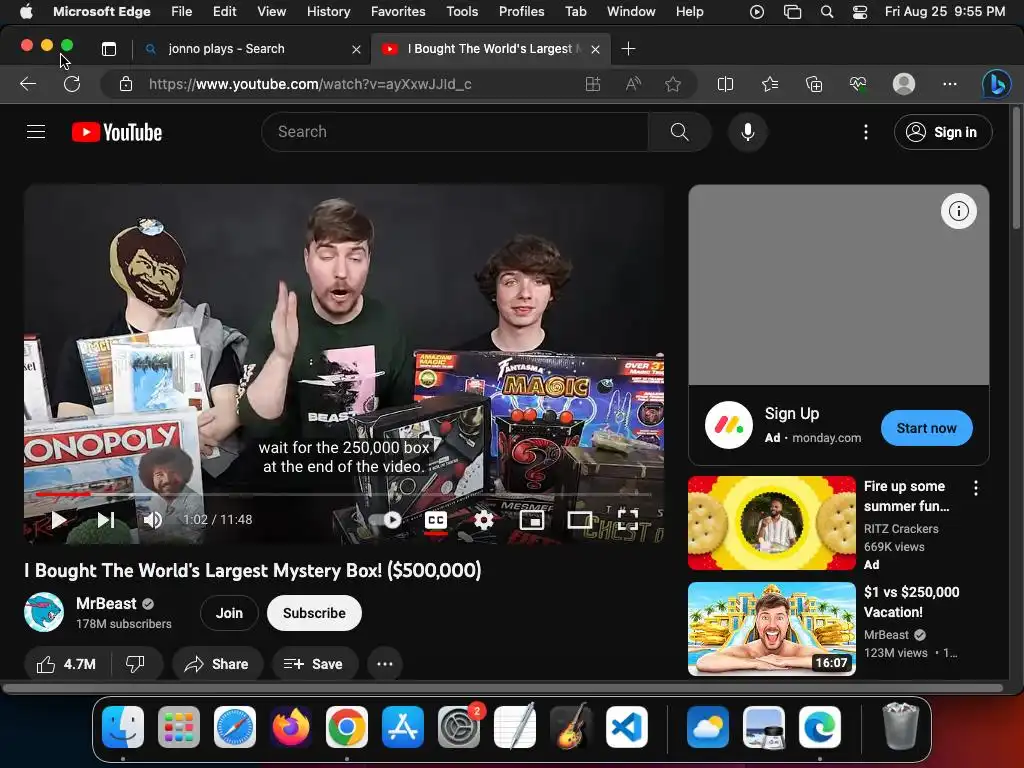Skip to next video
This screenshot has width=1024, height=768.
coord(106,520)
